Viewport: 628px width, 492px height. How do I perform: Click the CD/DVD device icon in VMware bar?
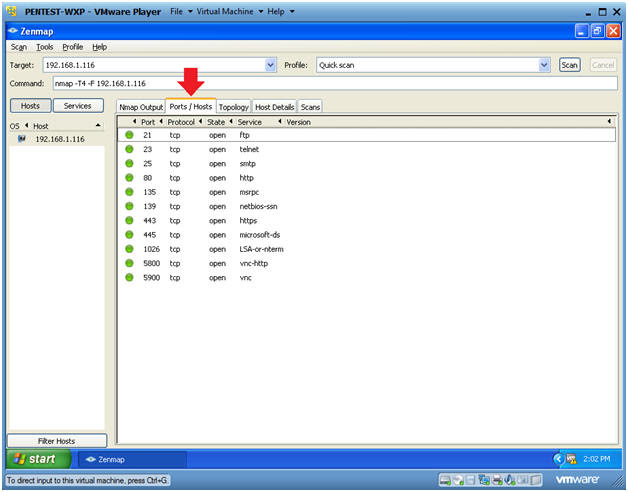pyautogui.click(x=458, y=479)
